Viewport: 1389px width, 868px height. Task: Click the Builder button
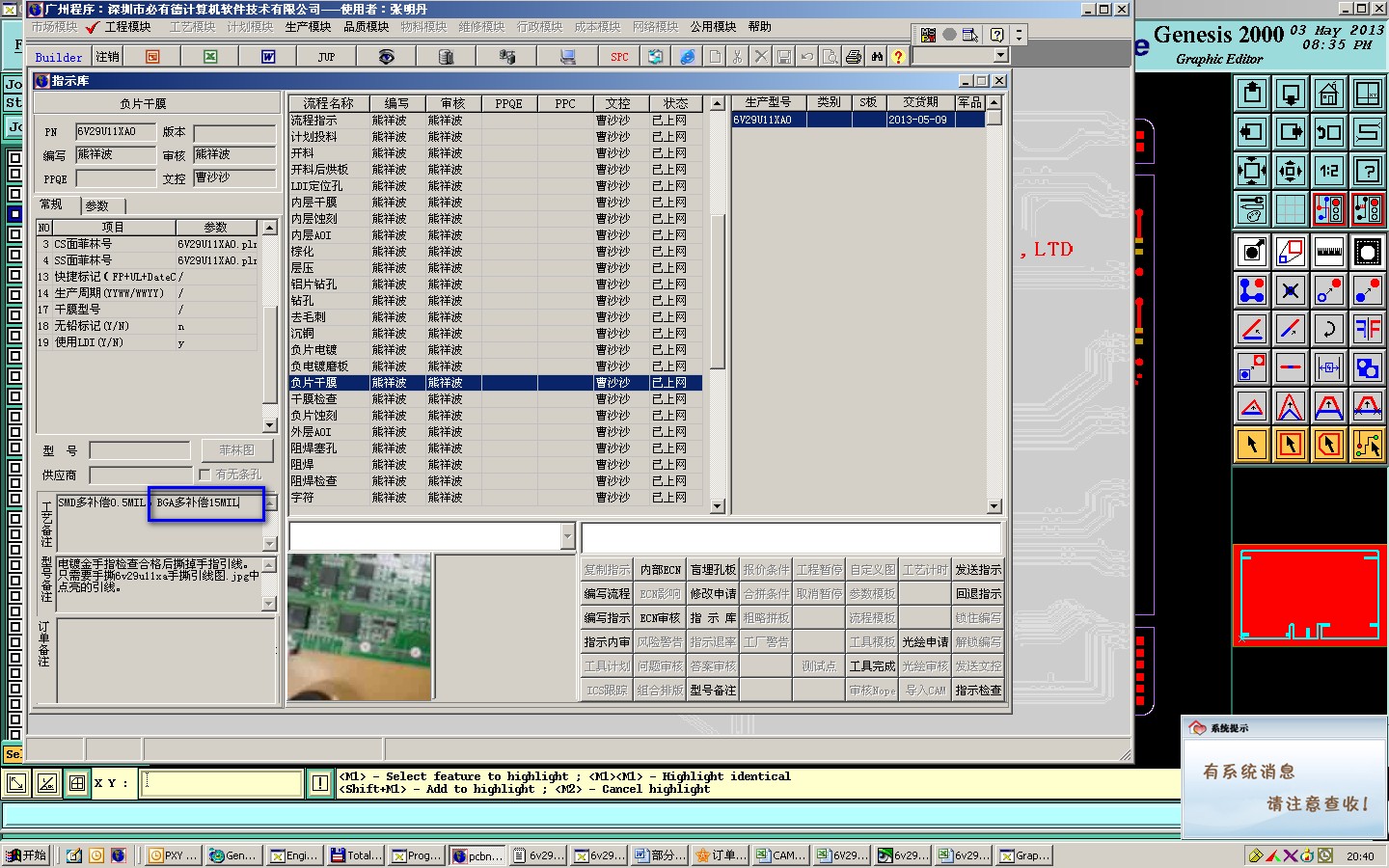pos(59,58)
